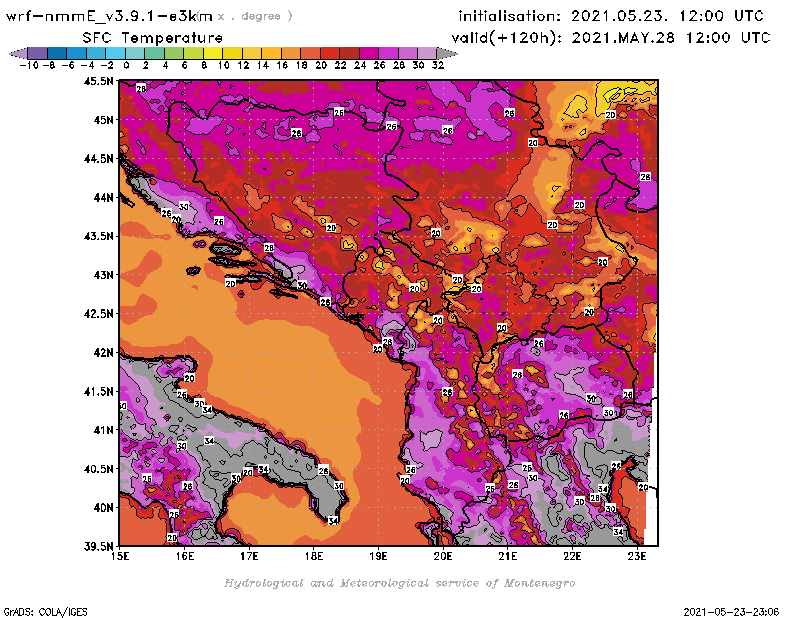The height and width of the screenshot is (618, 800).
Task: Click legend tick label 16
Action: (282, 65)
